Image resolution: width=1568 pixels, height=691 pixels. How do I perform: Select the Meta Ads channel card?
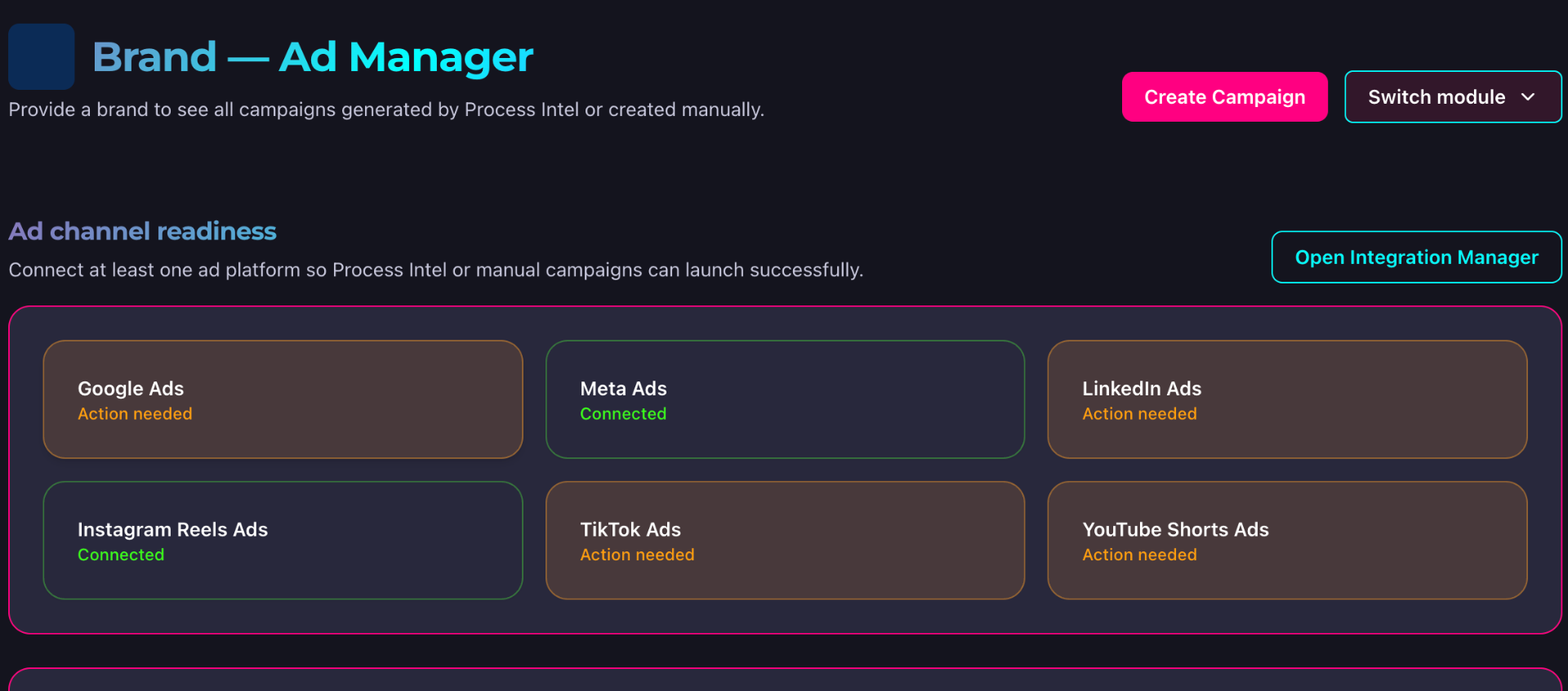coord(785,399)
